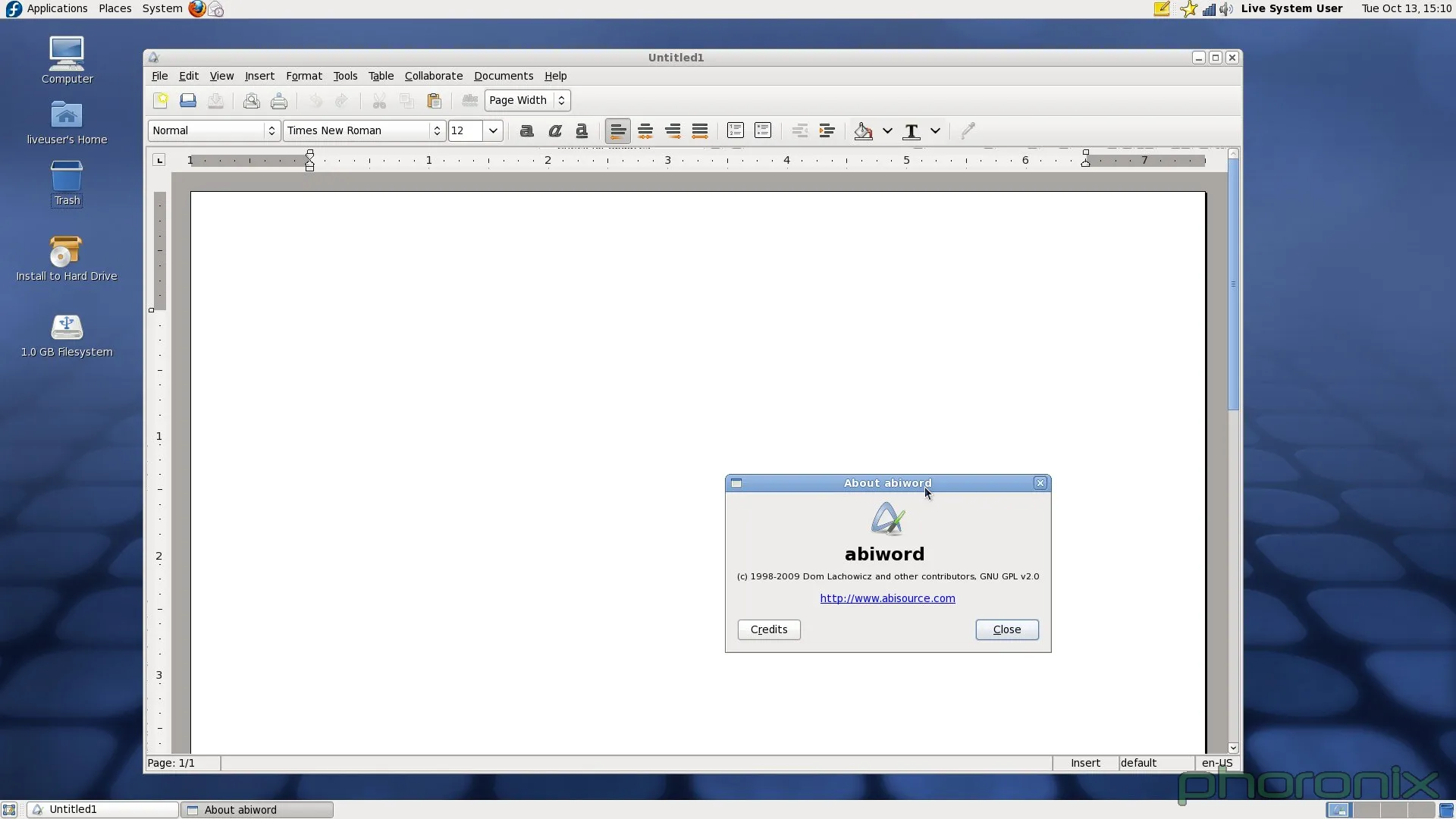Expand the font size dropdown arrow
Screen dimensions: 1456x819
click(493, 130)
